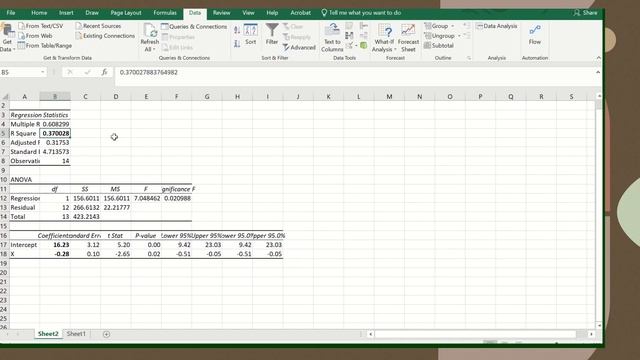Sort A to Z ascending
640x360 pixels.
point(237,30)
